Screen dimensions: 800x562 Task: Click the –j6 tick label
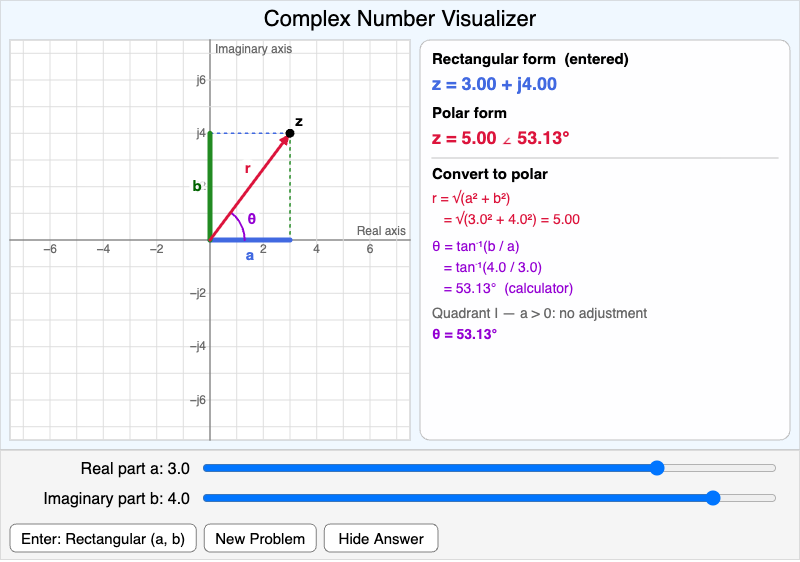(198, 400)
